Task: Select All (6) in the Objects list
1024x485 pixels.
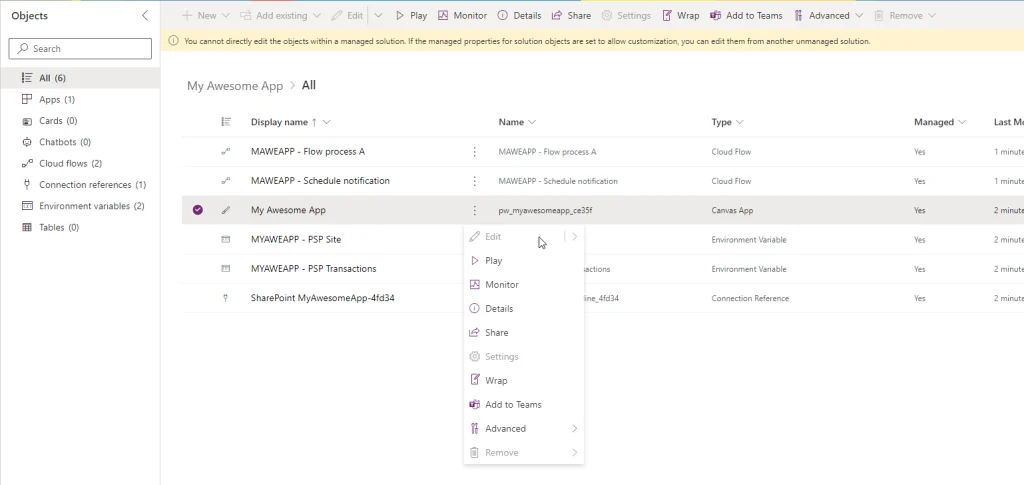Action: pos(80,78)
